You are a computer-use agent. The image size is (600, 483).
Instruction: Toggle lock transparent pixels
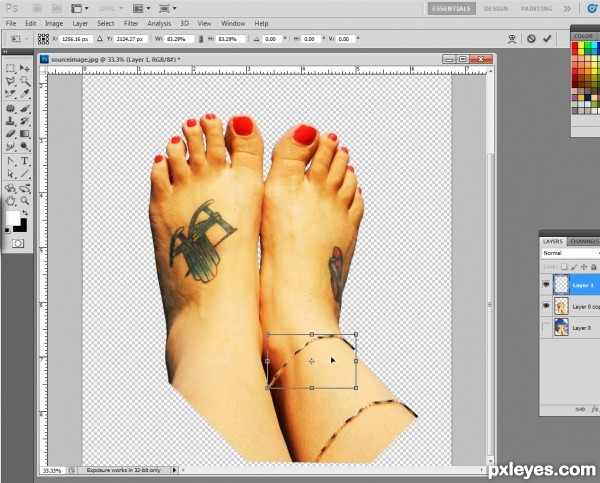(564, 267)
